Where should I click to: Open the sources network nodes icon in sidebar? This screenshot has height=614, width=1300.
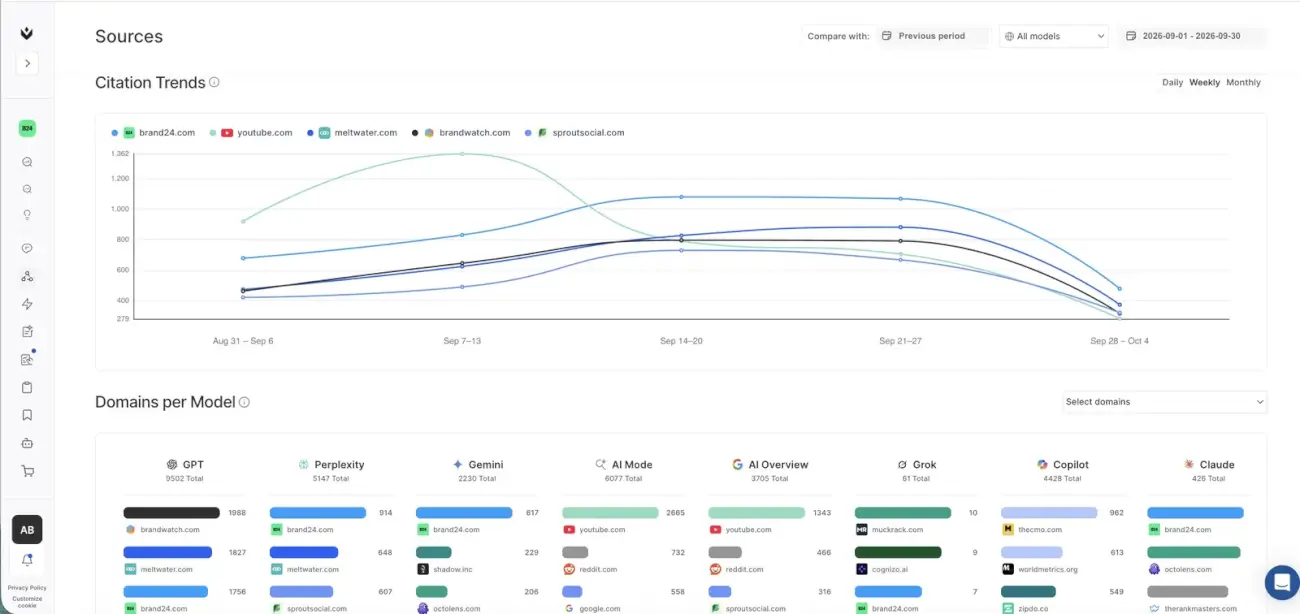[27, 276]
